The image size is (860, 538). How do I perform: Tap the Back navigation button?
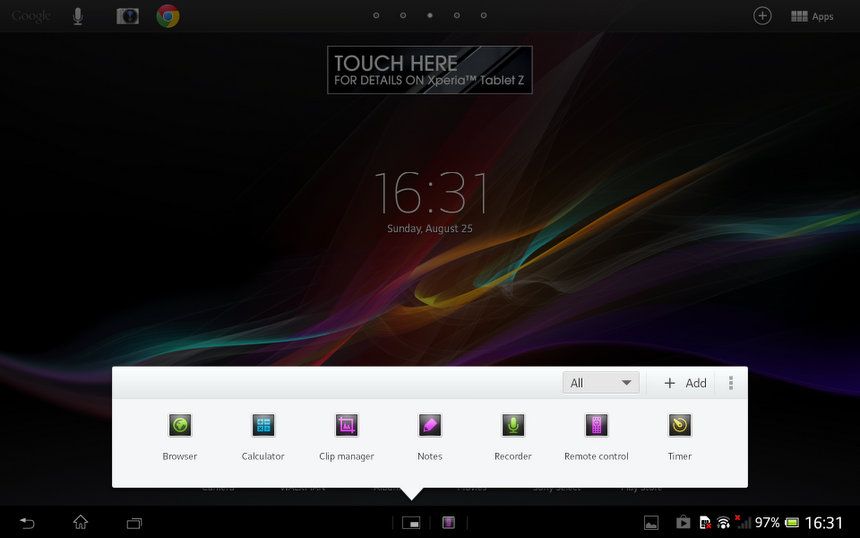27,522
